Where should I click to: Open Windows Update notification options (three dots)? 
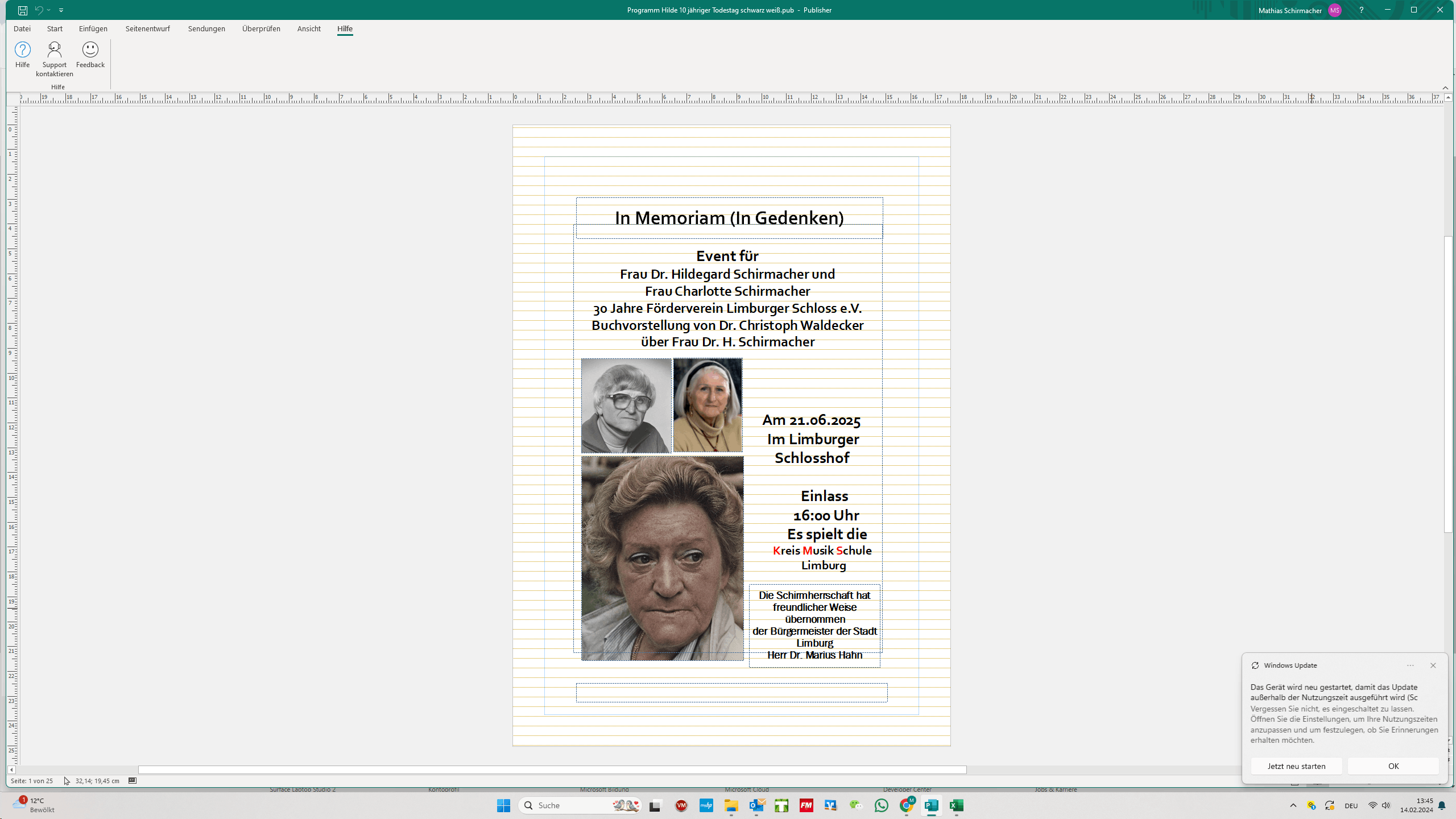pyautogui.click(x=1410, y=665)
